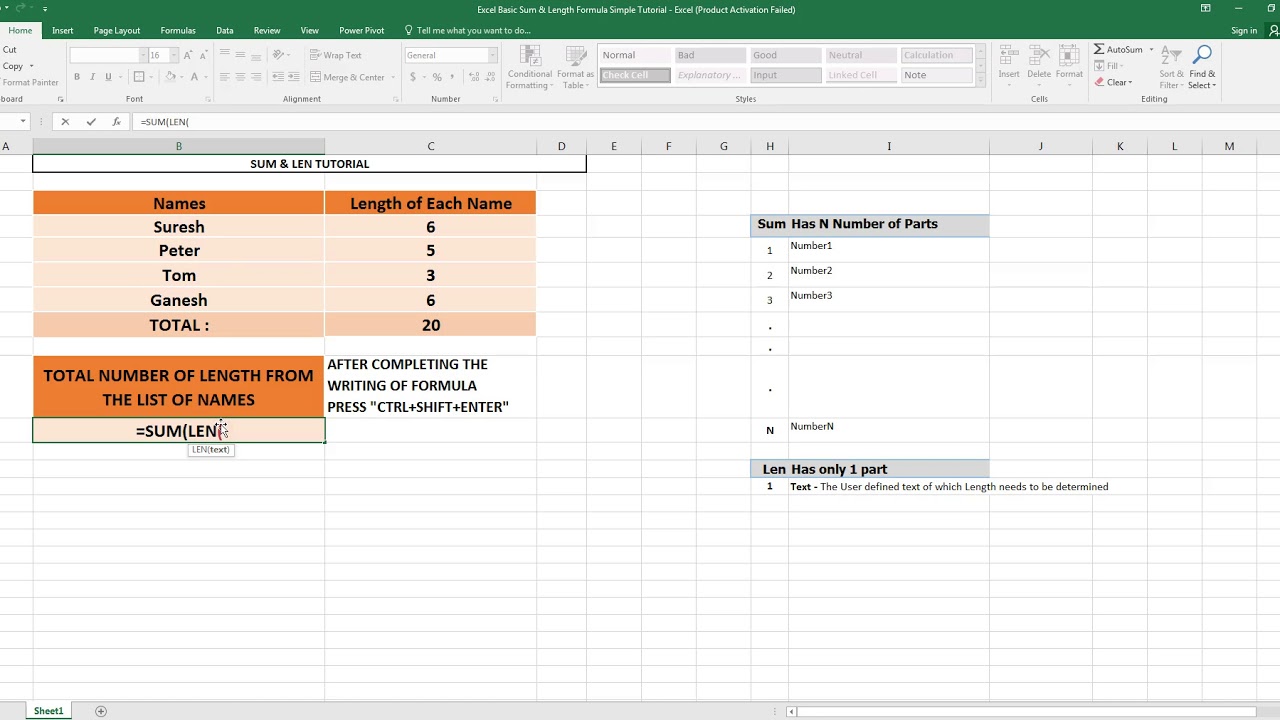Click the Tell me what you want box
1280x720 pixels.
[x=468, y=30]
